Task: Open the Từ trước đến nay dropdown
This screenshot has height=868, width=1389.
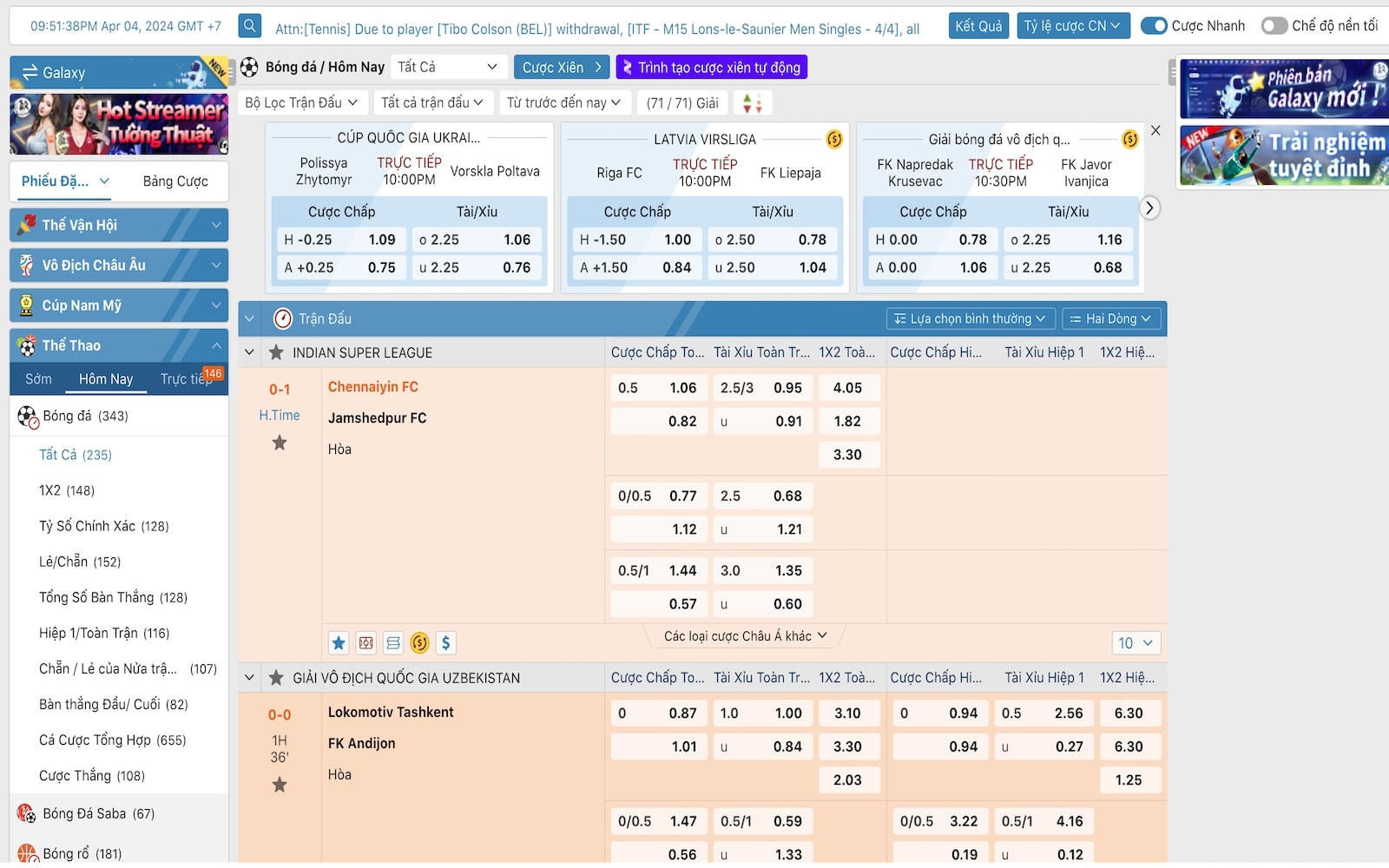Action: click(564, 102)
